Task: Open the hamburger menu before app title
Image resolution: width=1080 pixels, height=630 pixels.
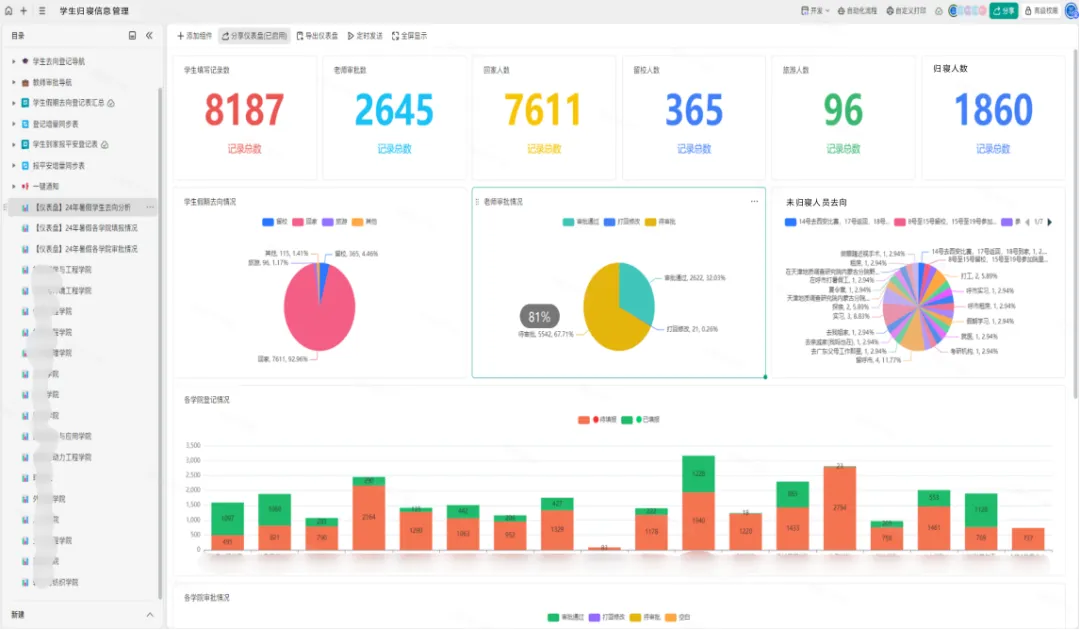Action: (42, 11)
